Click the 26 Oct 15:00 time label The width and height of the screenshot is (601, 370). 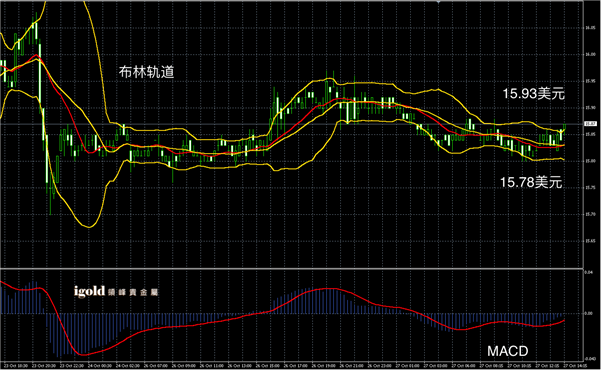268,366
